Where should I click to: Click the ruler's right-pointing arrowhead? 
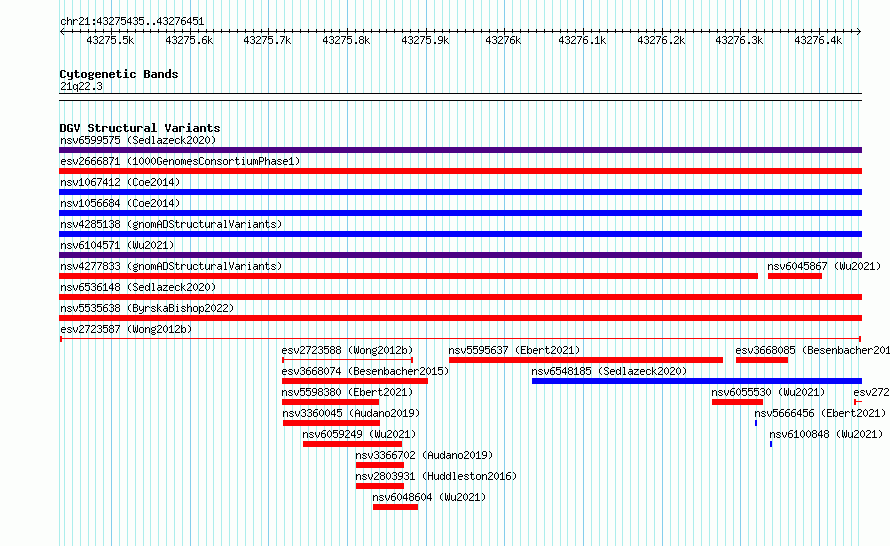[859, 31]
